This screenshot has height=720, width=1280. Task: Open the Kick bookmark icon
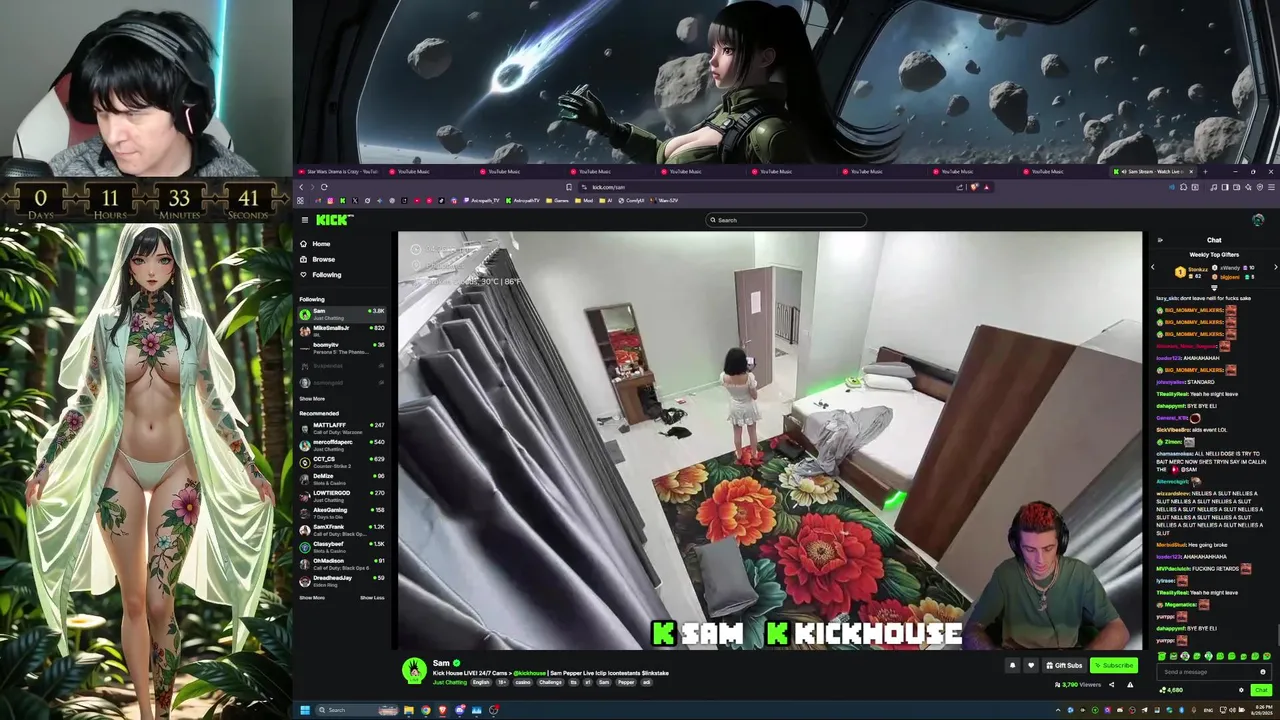click(343, 200)
